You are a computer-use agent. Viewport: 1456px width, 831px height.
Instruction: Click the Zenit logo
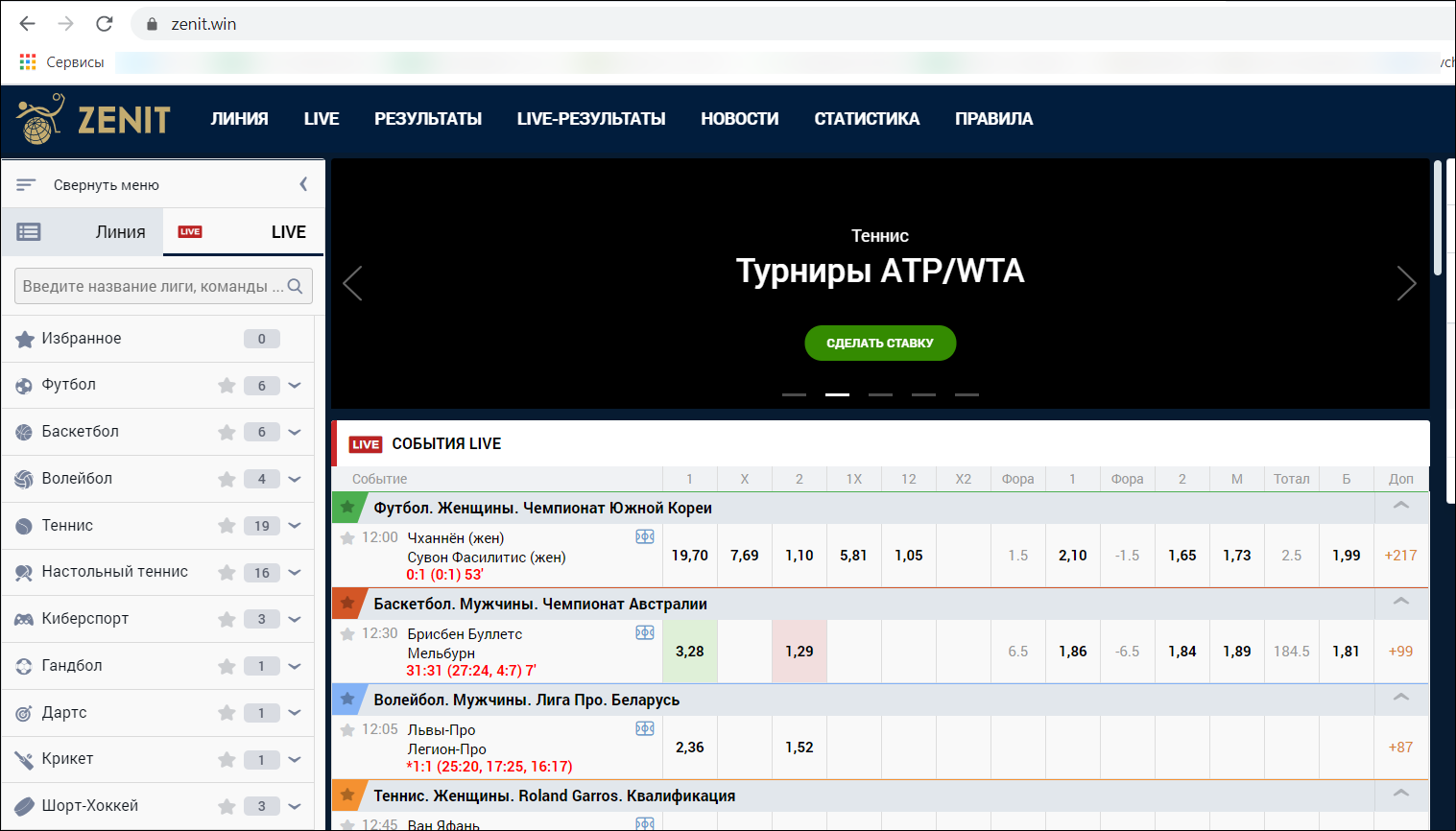(93, 119)
